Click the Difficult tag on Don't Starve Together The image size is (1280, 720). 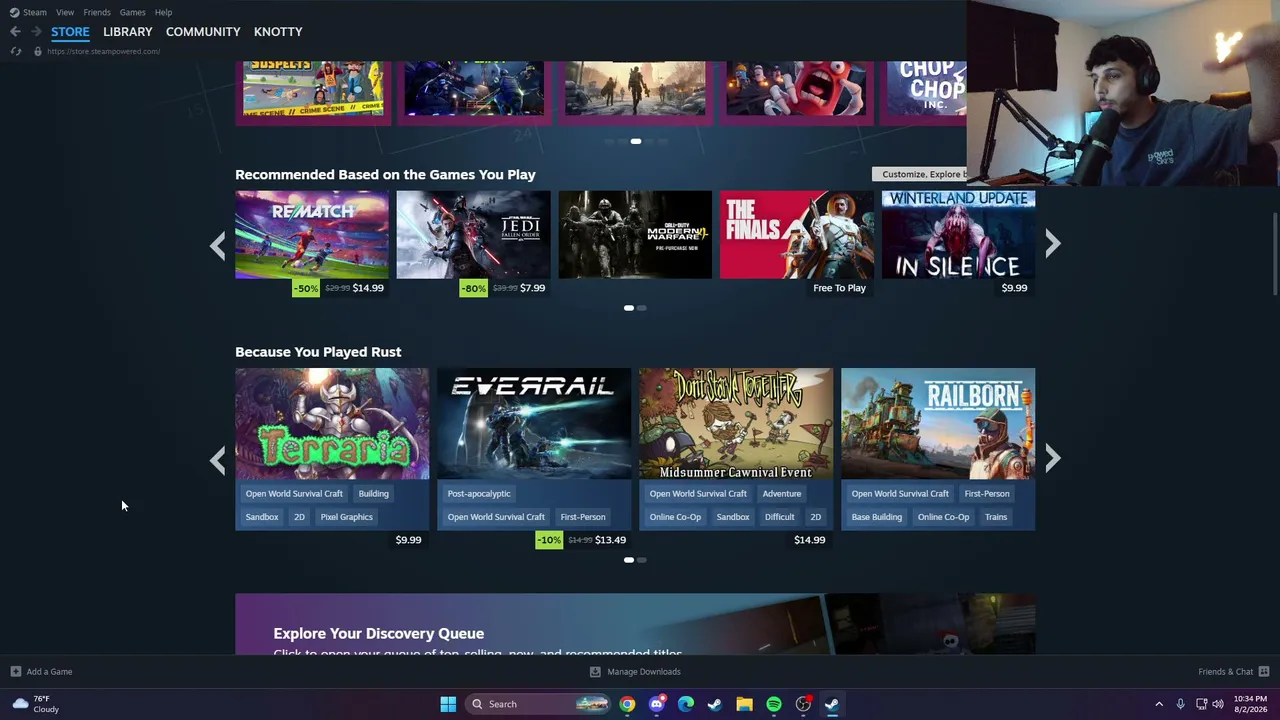pos(780,517)
